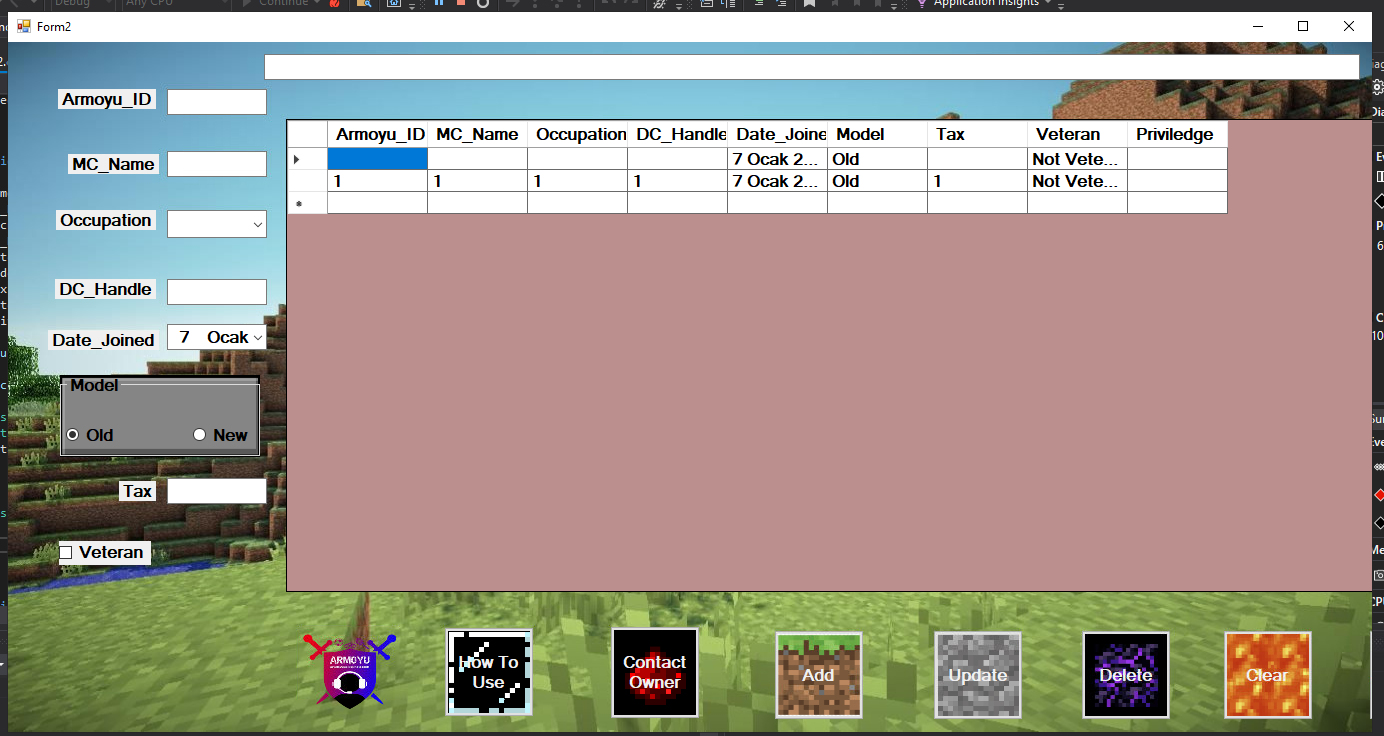Sort by the Occupation column header
Screen dimensions: 1384x736
[578, 135]
